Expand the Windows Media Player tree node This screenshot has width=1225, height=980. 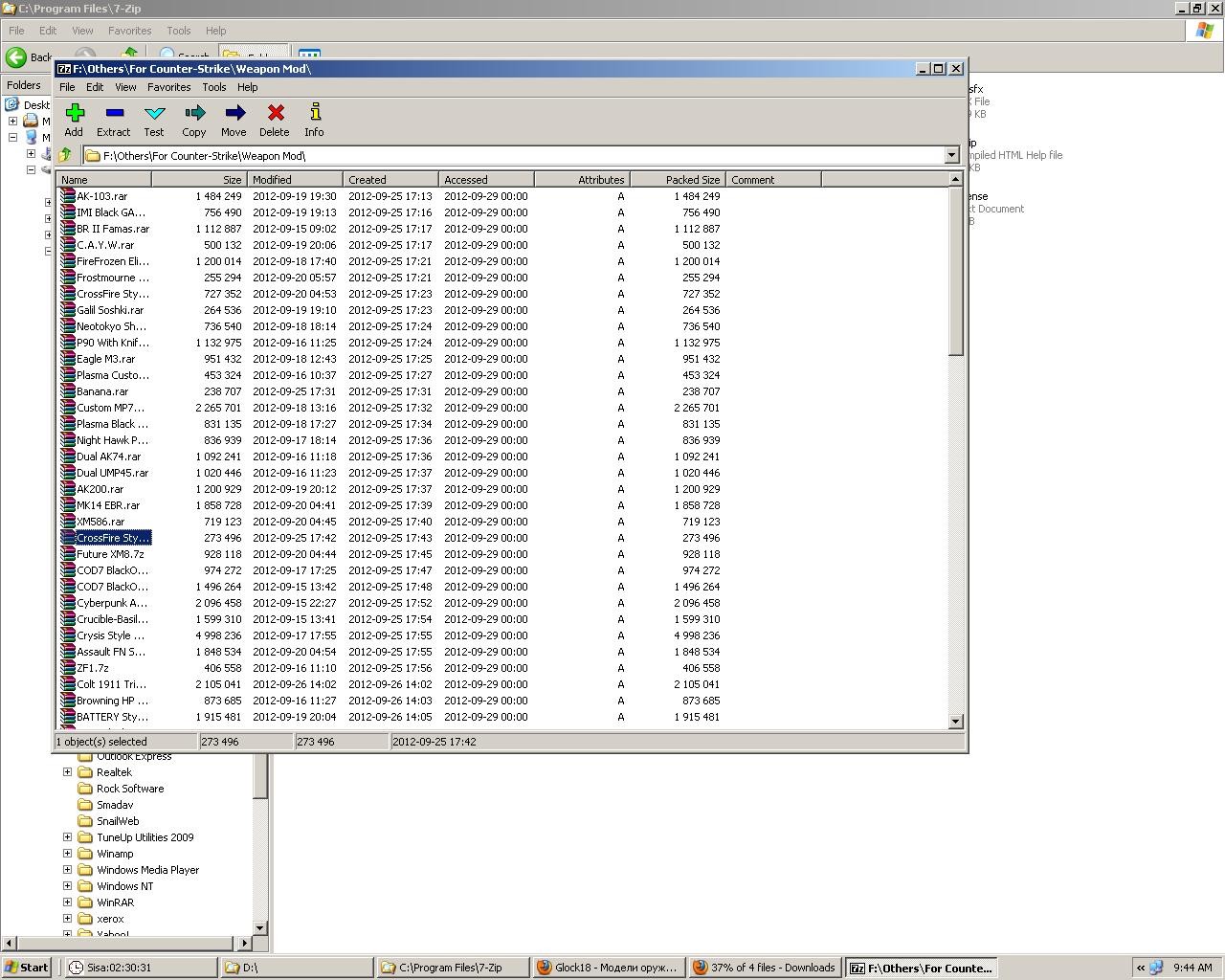click(68, 870)
